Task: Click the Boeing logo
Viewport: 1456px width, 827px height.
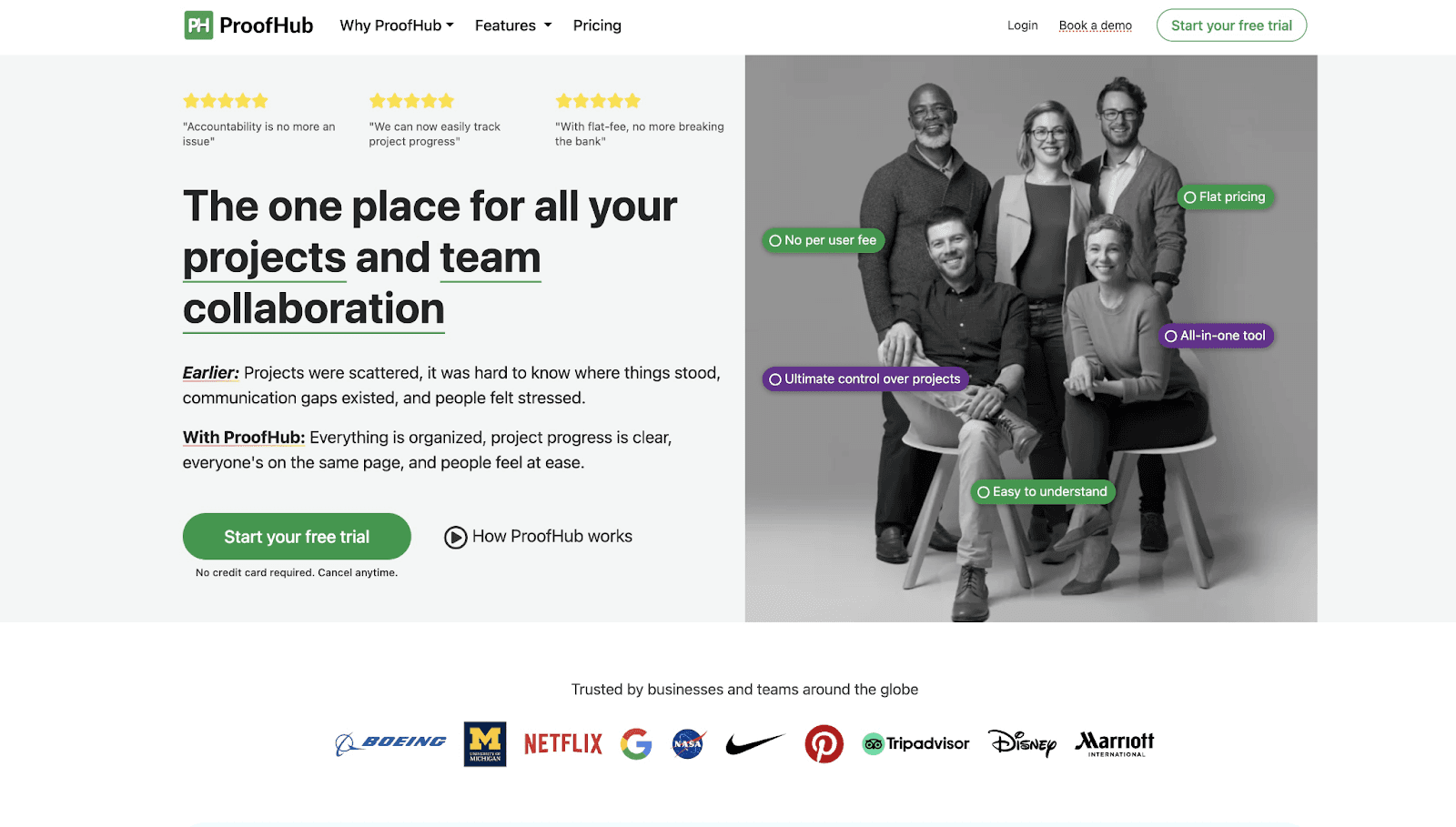Action: tap(390, 743)
